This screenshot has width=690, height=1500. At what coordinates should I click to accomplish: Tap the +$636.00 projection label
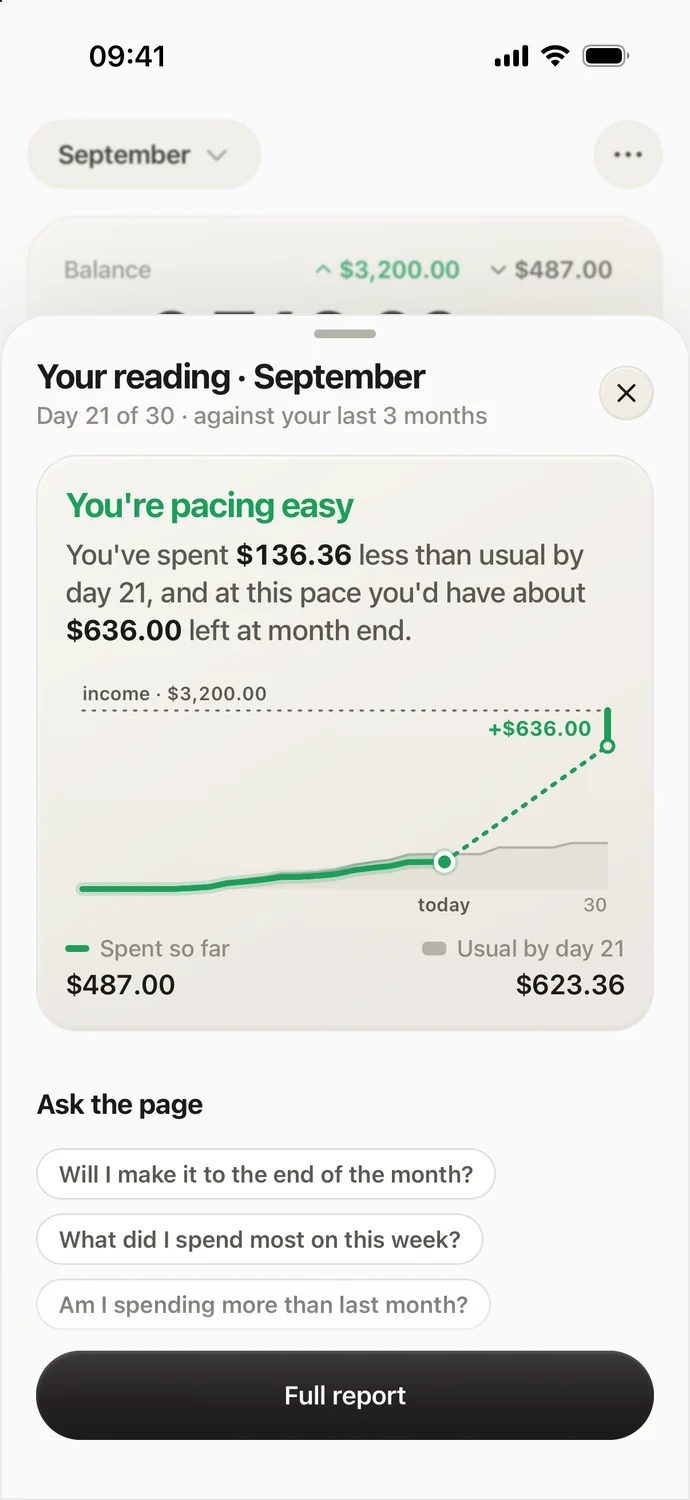tap(539, 729)
